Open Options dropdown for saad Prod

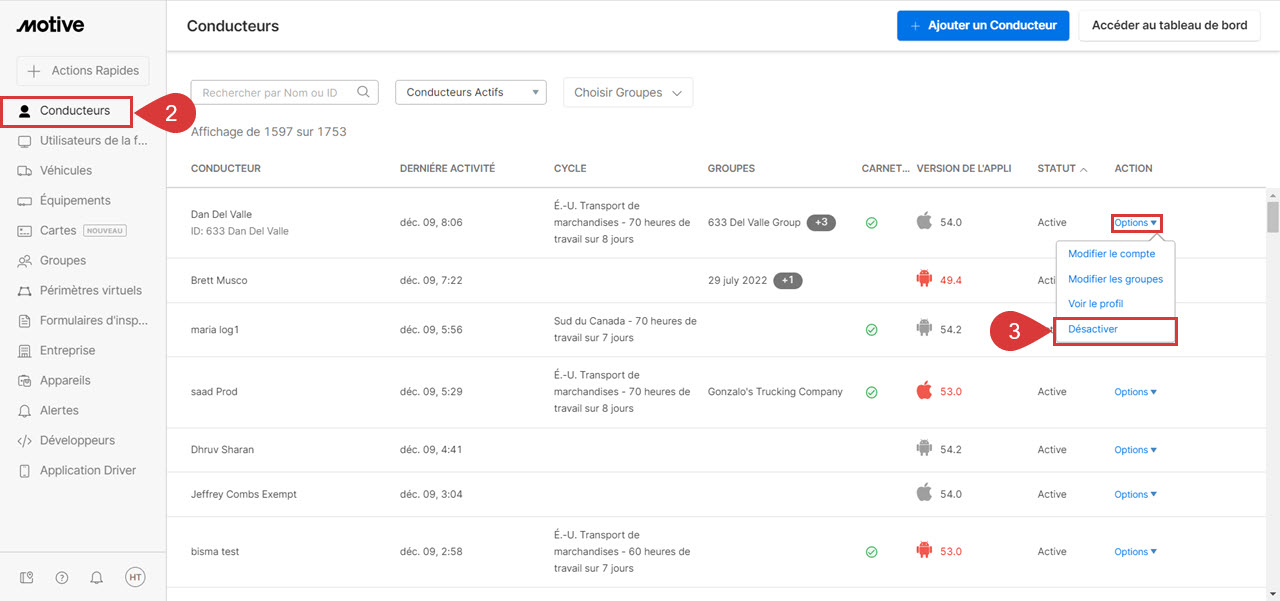(1135, 392)
